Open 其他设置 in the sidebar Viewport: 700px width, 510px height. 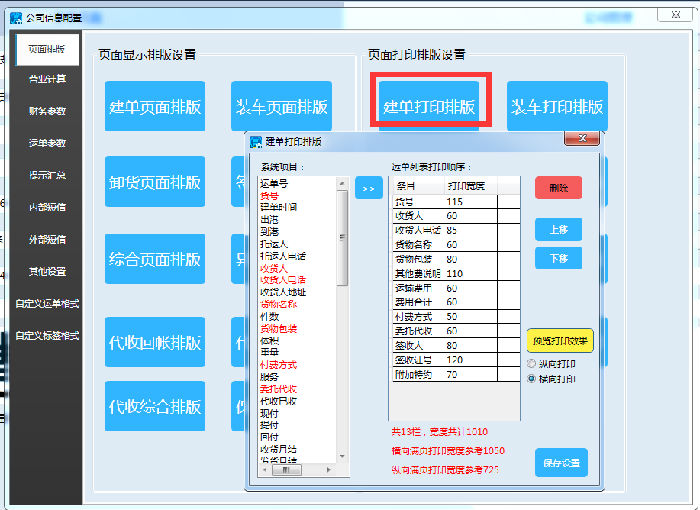point(47,271)
